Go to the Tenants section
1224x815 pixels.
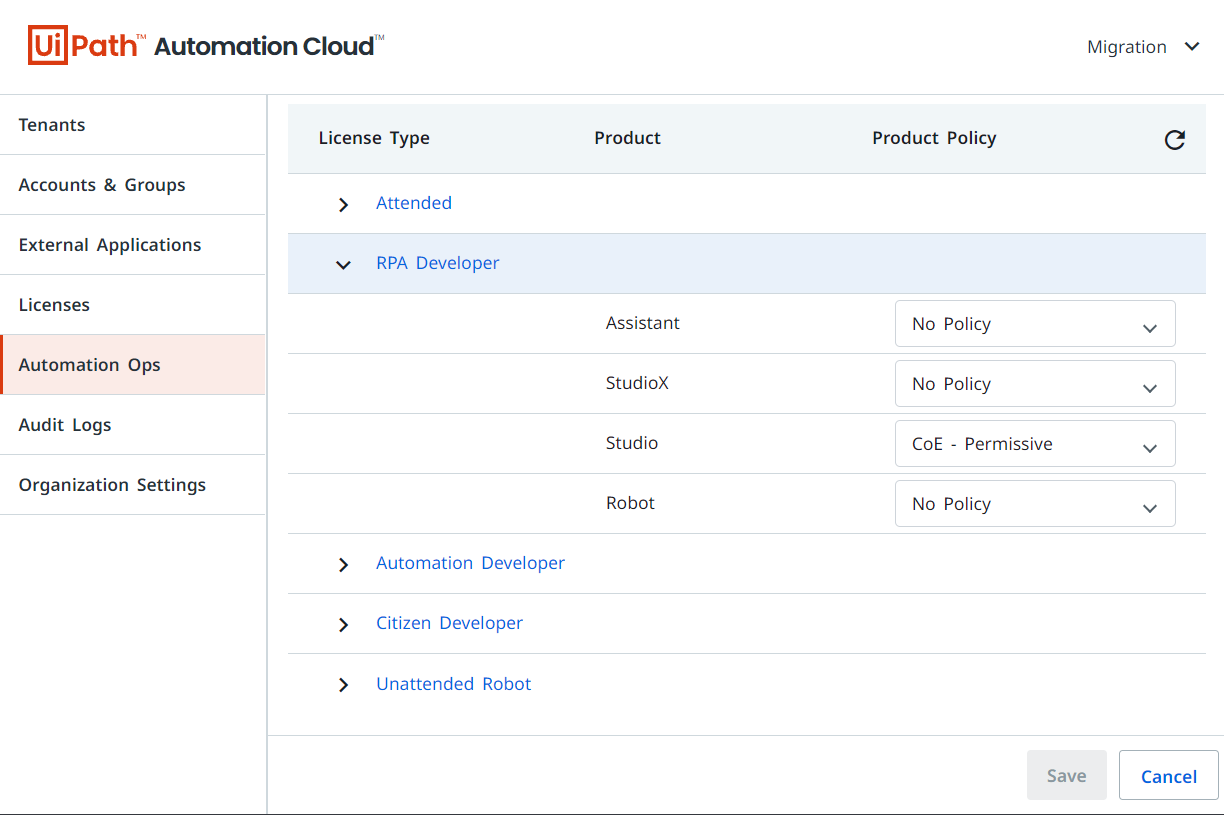[x=133, y=125]
